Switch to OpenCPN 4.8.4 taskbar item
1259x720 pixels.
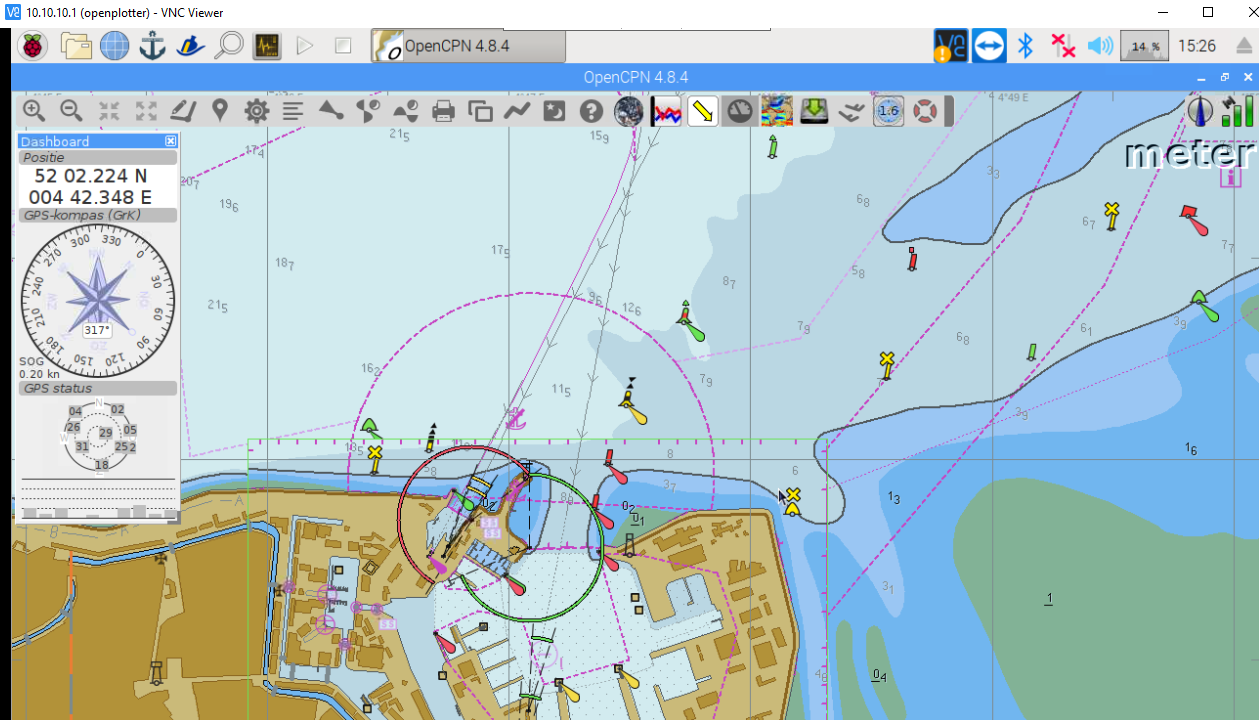click(468, 46)
